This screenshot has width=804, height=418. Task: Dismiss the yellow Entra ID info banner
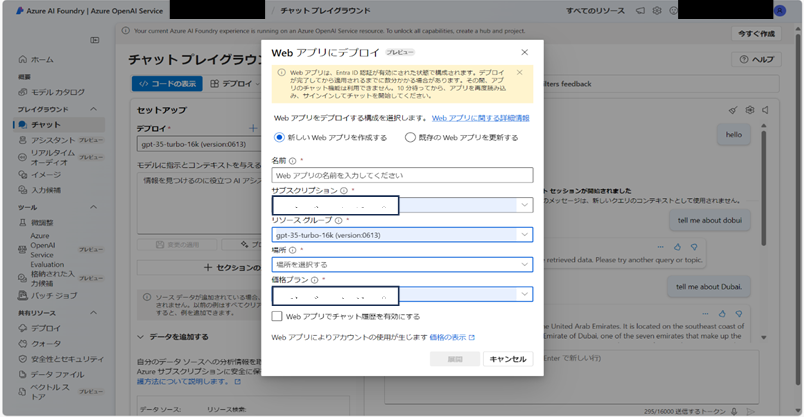[x=519, y=73]
